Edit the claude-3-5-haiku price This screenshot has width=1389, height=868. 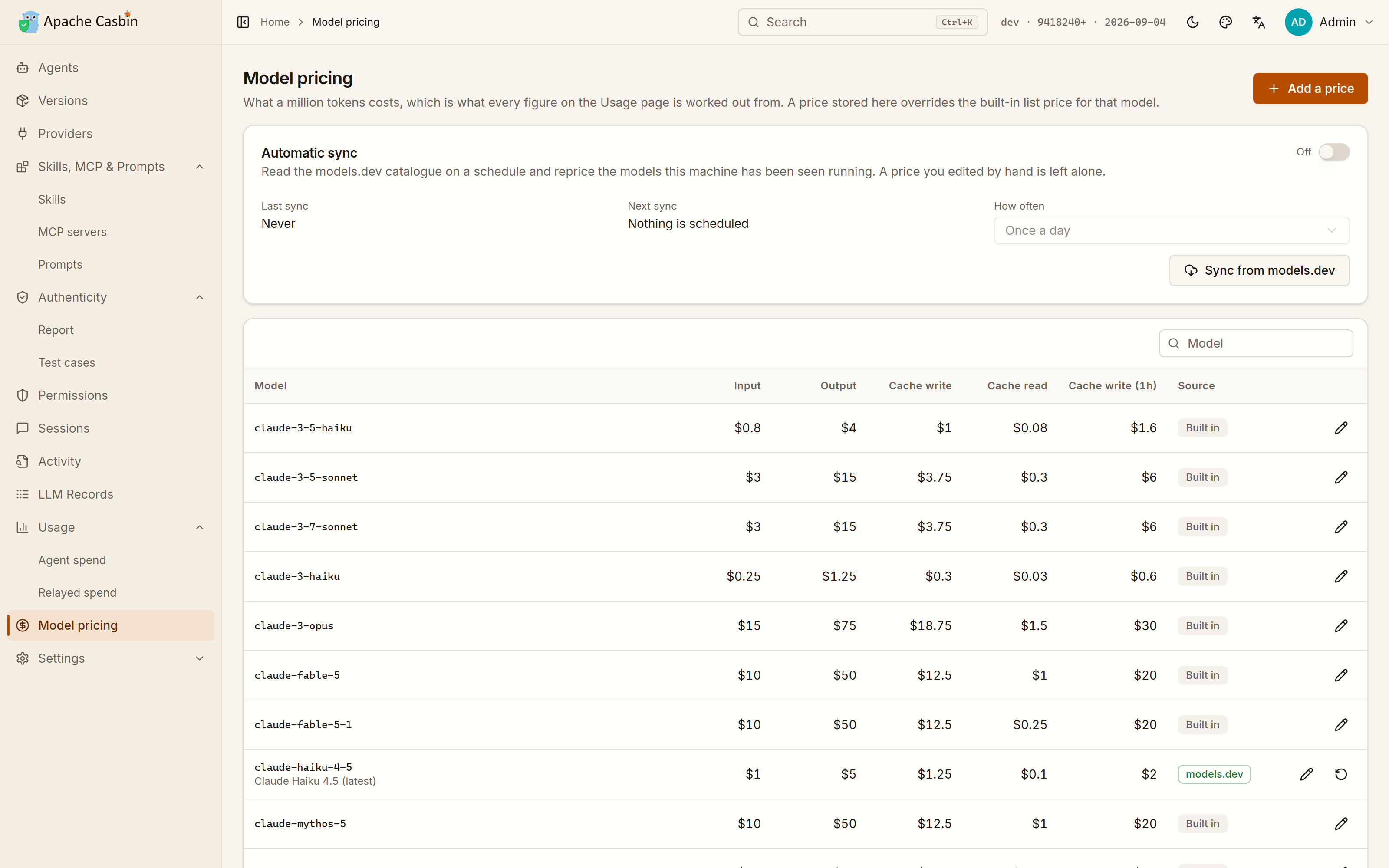click(1341, 427)
